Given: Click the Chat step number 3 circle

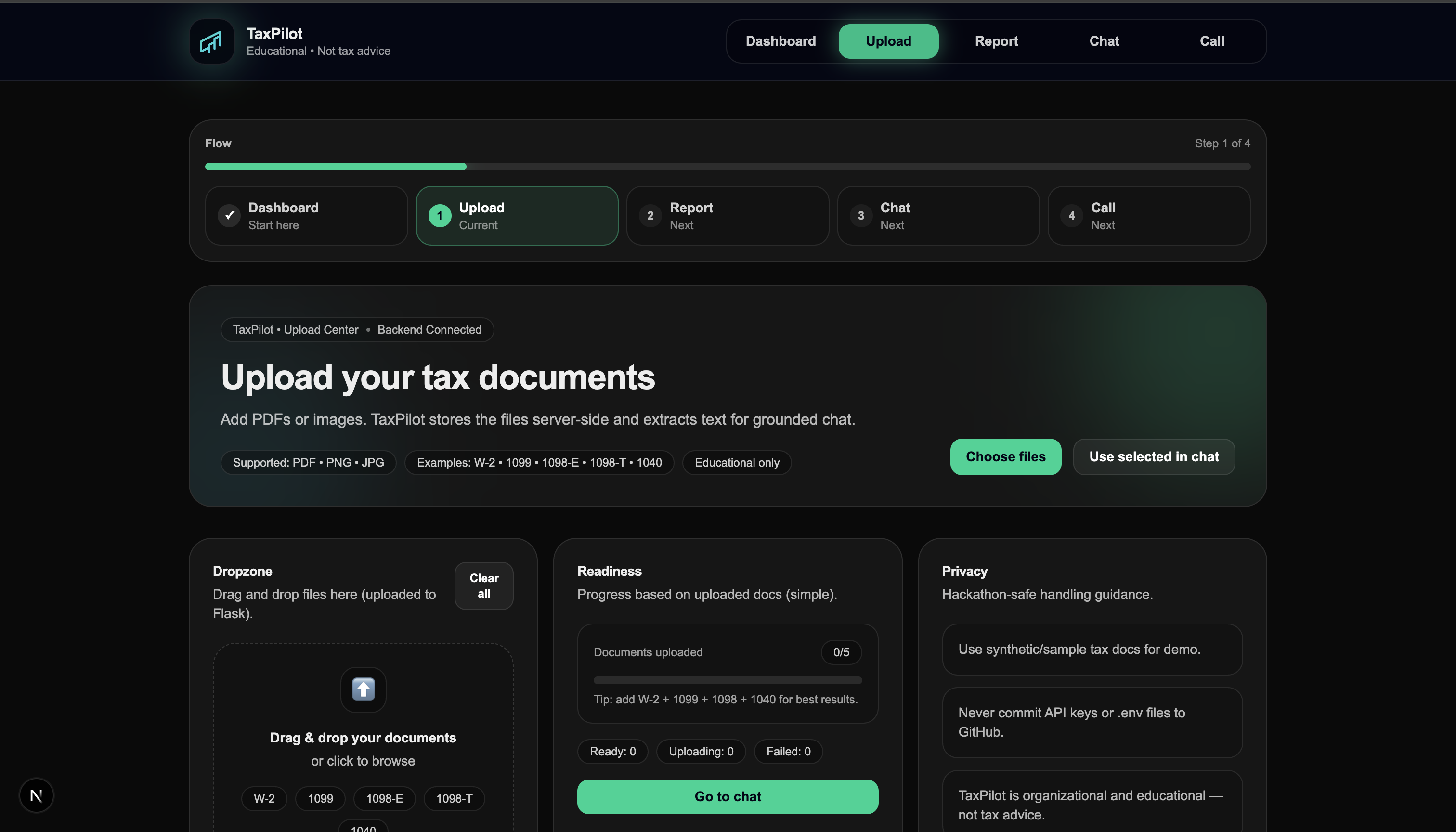Looking at the screenshot, I should click(860, 215).
